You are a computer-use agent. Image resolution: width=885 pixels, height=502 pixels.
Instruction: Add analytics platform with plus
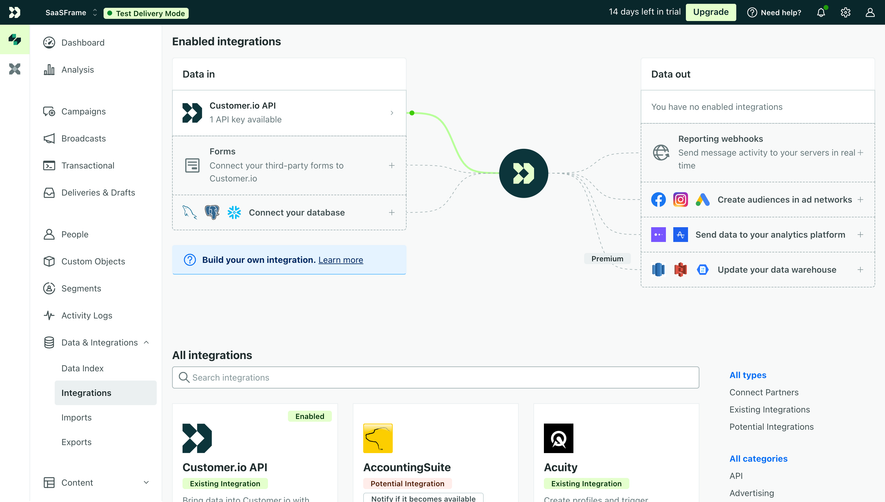860,234
